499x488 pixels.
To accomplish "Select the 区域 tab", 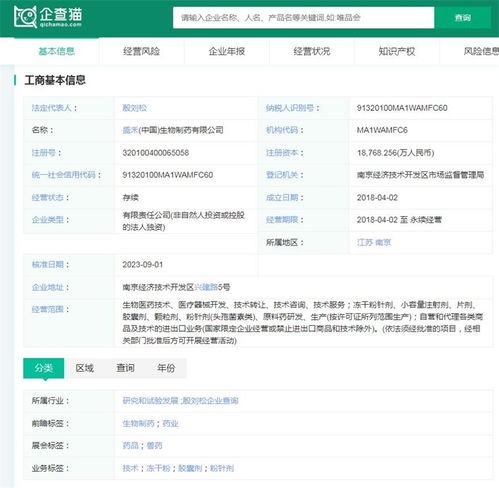I will (x=84, y=368).
